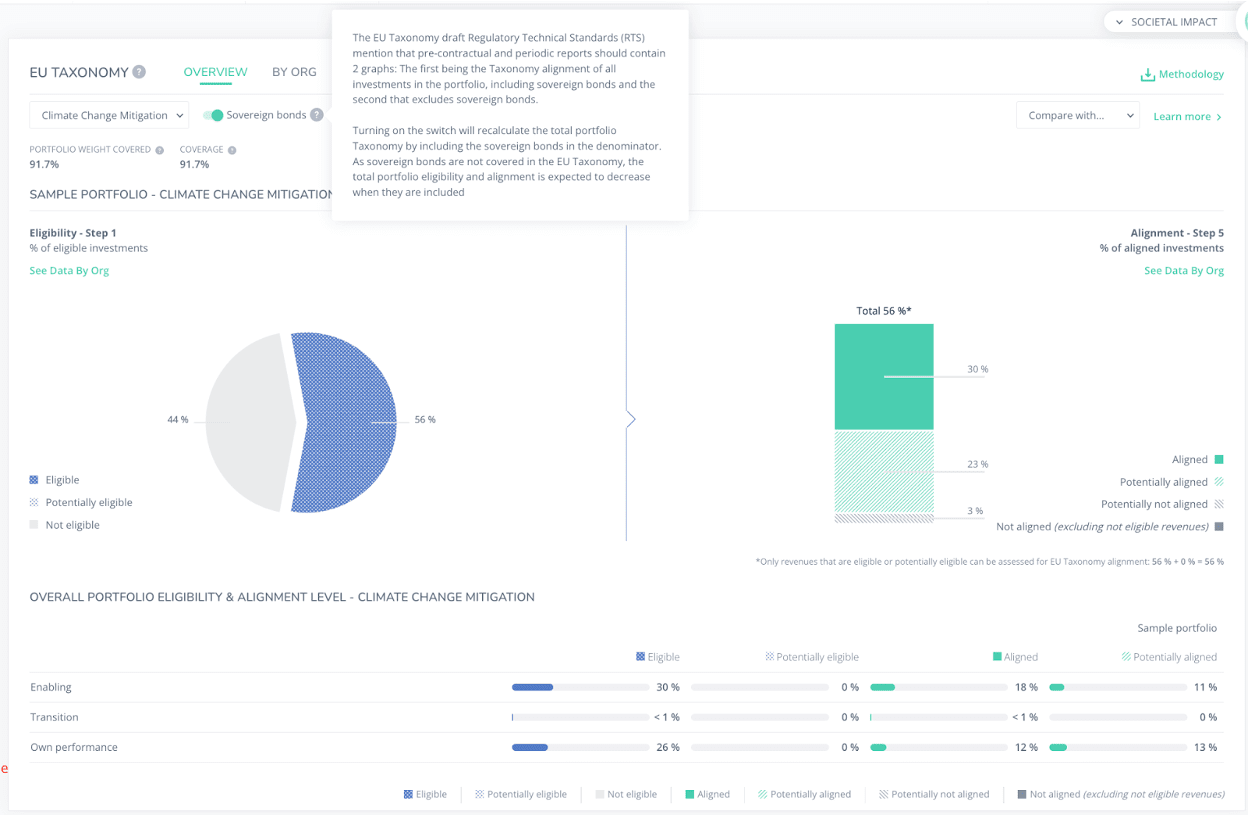Click See Data By Org under Alignment

click(1183, 271)
